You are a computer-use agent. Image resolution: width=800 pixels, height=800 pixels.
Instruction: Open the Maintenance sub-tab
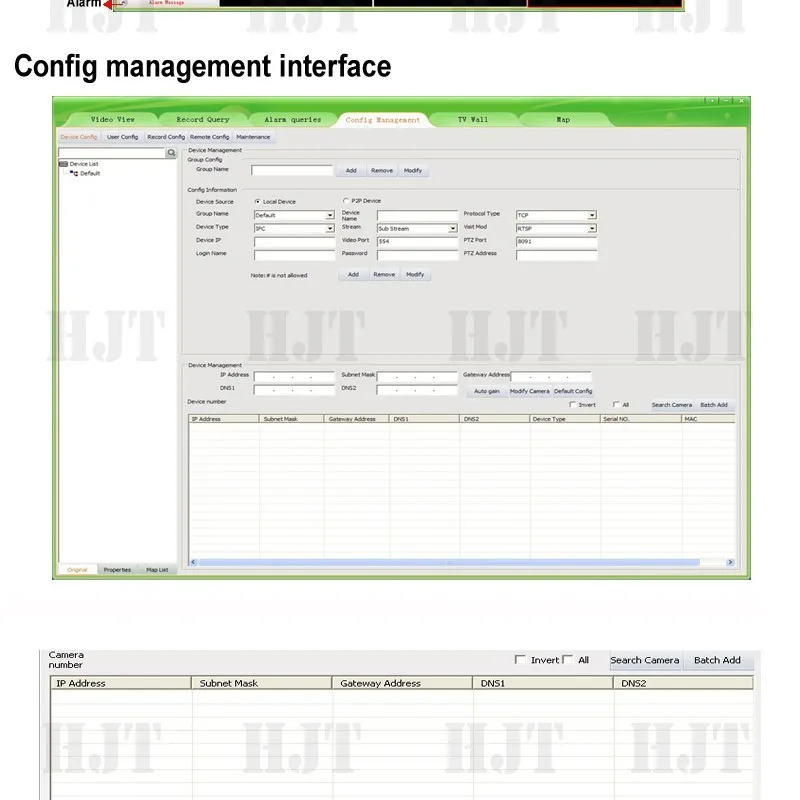coord(253,137)
